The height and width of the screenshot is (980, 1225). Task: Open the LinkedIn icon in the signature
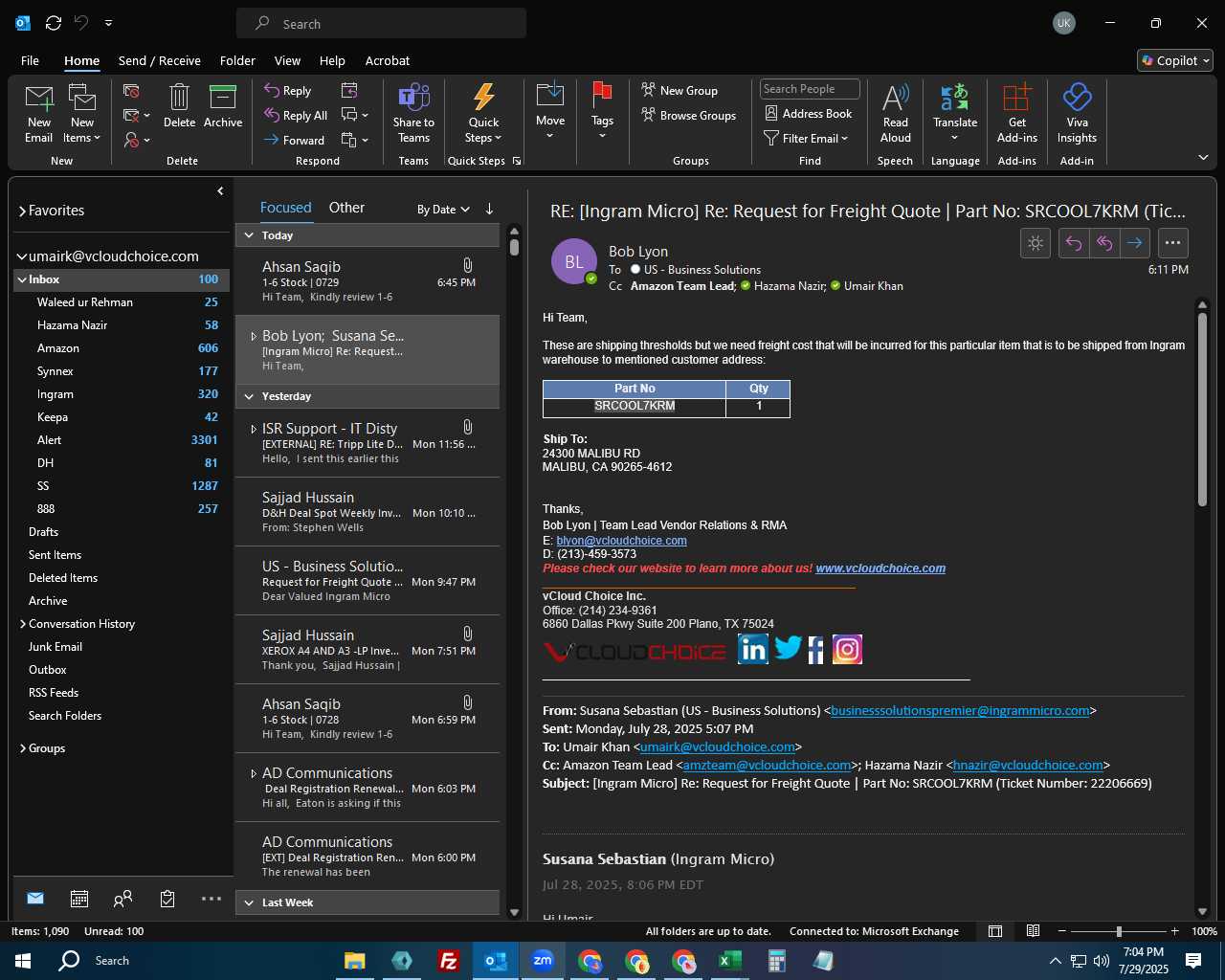tap(753, 650)
